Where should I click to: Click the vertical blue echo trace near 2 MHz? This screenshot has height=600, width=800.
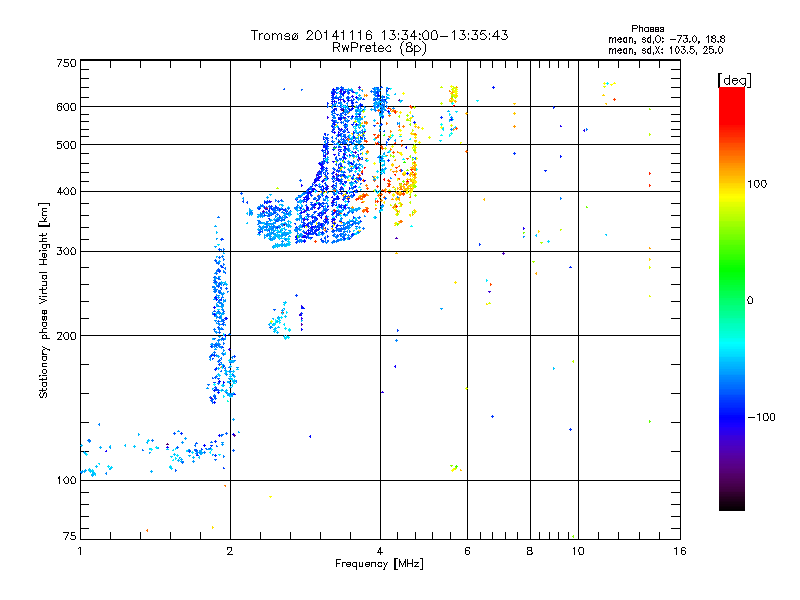pyautogui.click(x=220, y=311)
